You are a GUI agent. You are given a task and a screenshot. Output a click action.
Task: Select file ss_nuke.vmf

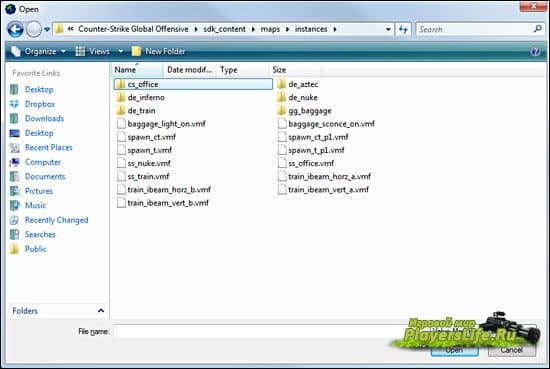143,163
